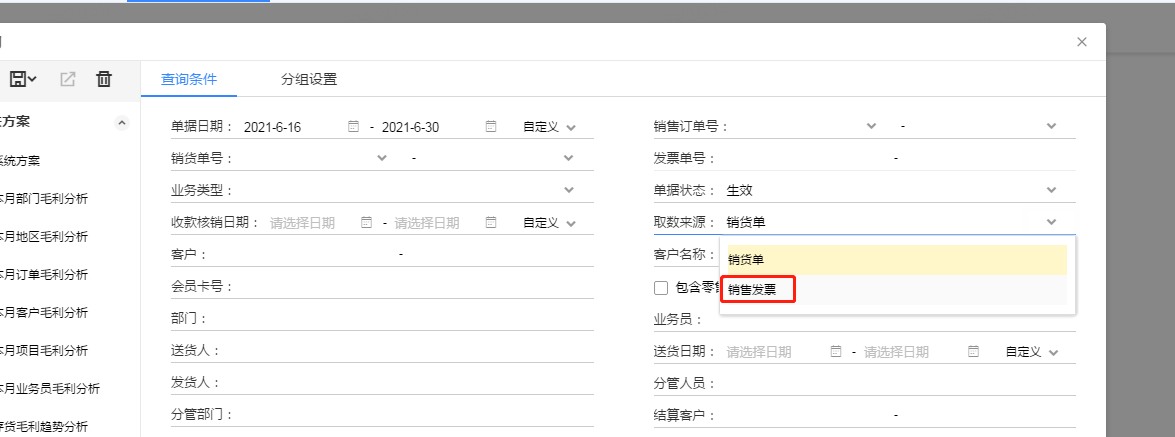The width and height of the screenshot is (1175, 437).
Task: Open 收款核销日期 自定义 range dropdown
Action: (x=550, y=223)
